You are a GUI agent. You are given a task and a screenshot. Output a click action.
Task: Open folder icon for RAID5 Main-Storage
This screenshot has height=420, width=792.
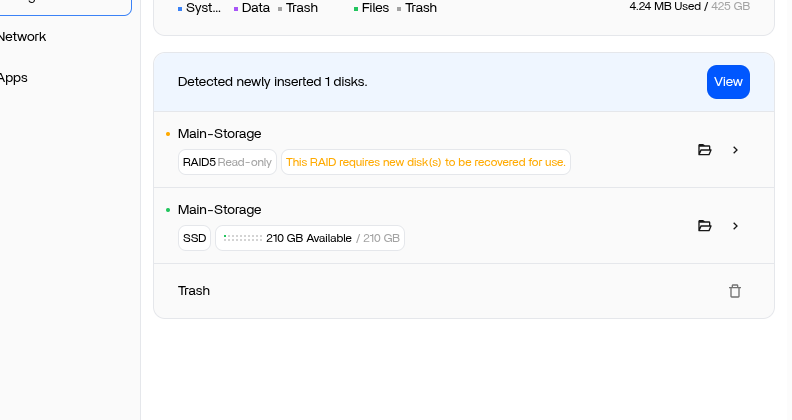(x=705, y=150)
